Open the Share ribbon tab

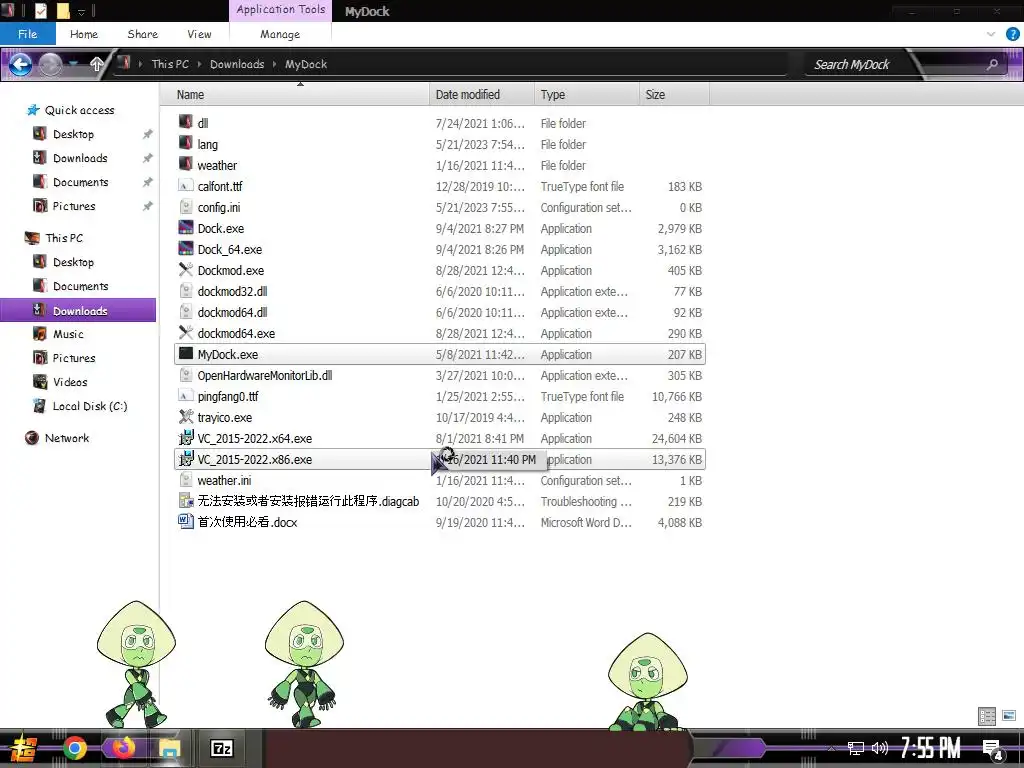142,34
